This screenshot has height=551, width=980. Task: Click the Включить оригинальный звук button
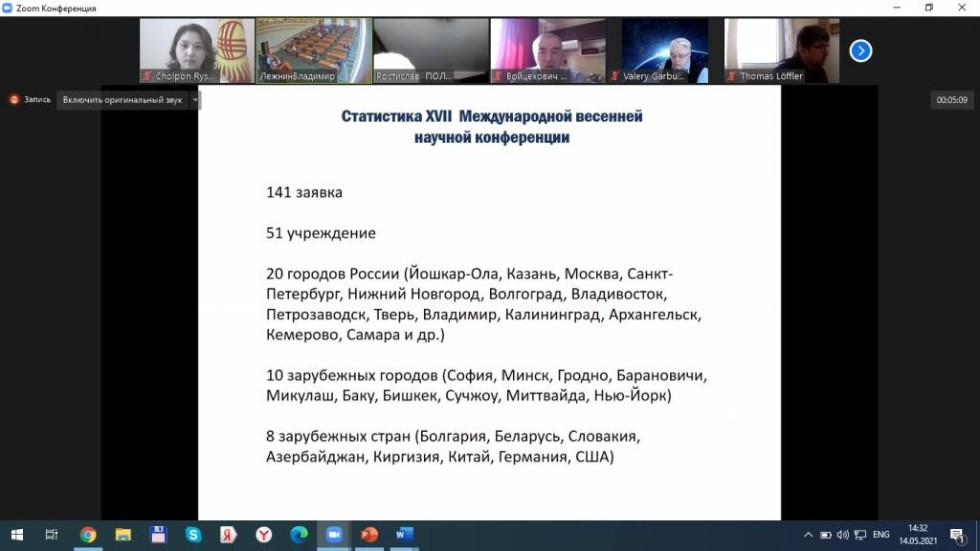click(122, 100)
